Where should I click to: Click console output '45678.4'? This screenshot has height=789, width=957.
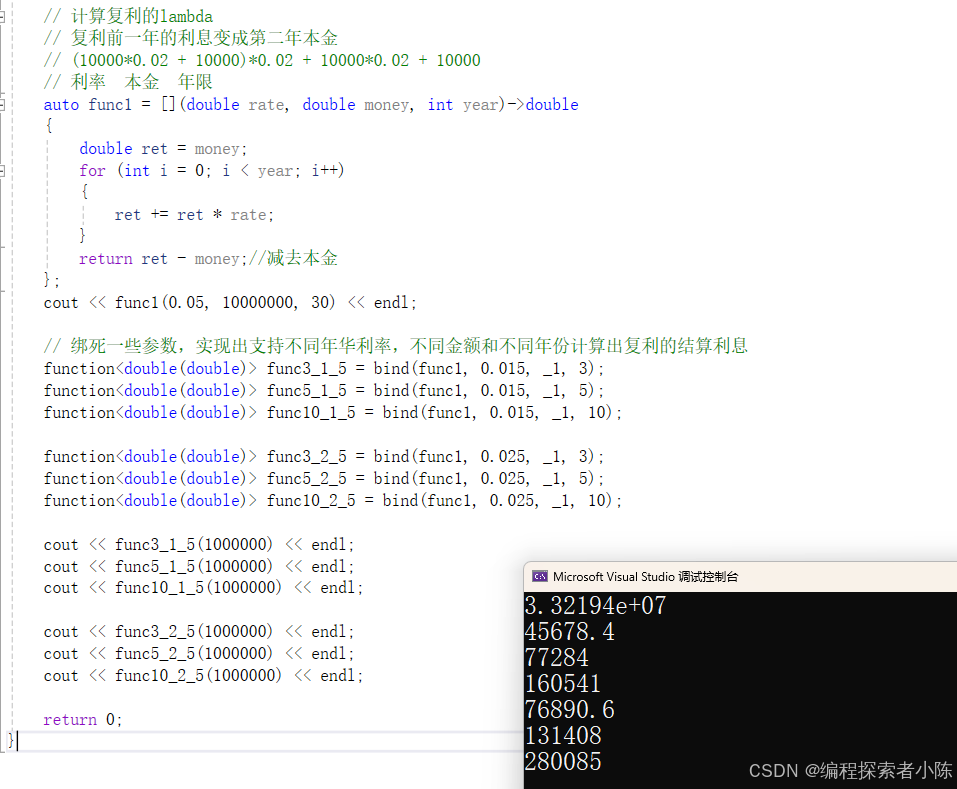point(569,632)
